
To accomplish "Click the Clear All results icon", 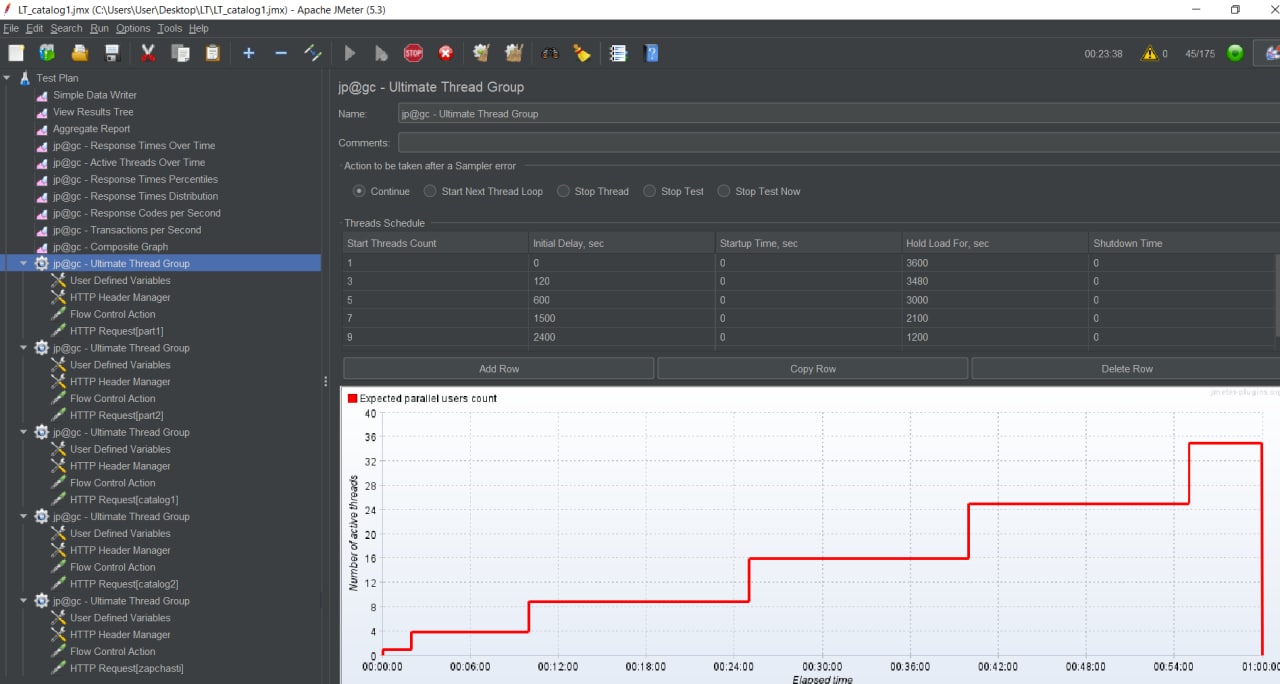I will (x=514, y=53).
